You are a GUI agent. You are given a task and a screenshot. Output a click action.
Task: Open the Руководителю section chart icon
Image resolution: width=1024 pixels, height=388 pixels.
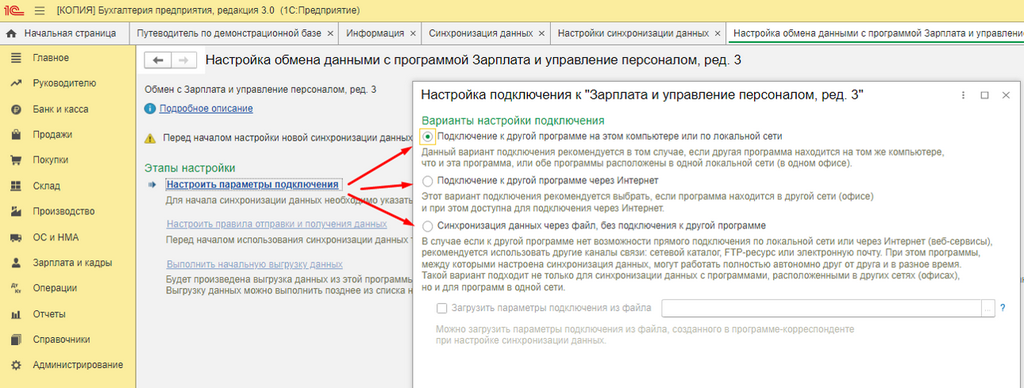point(16,84)
